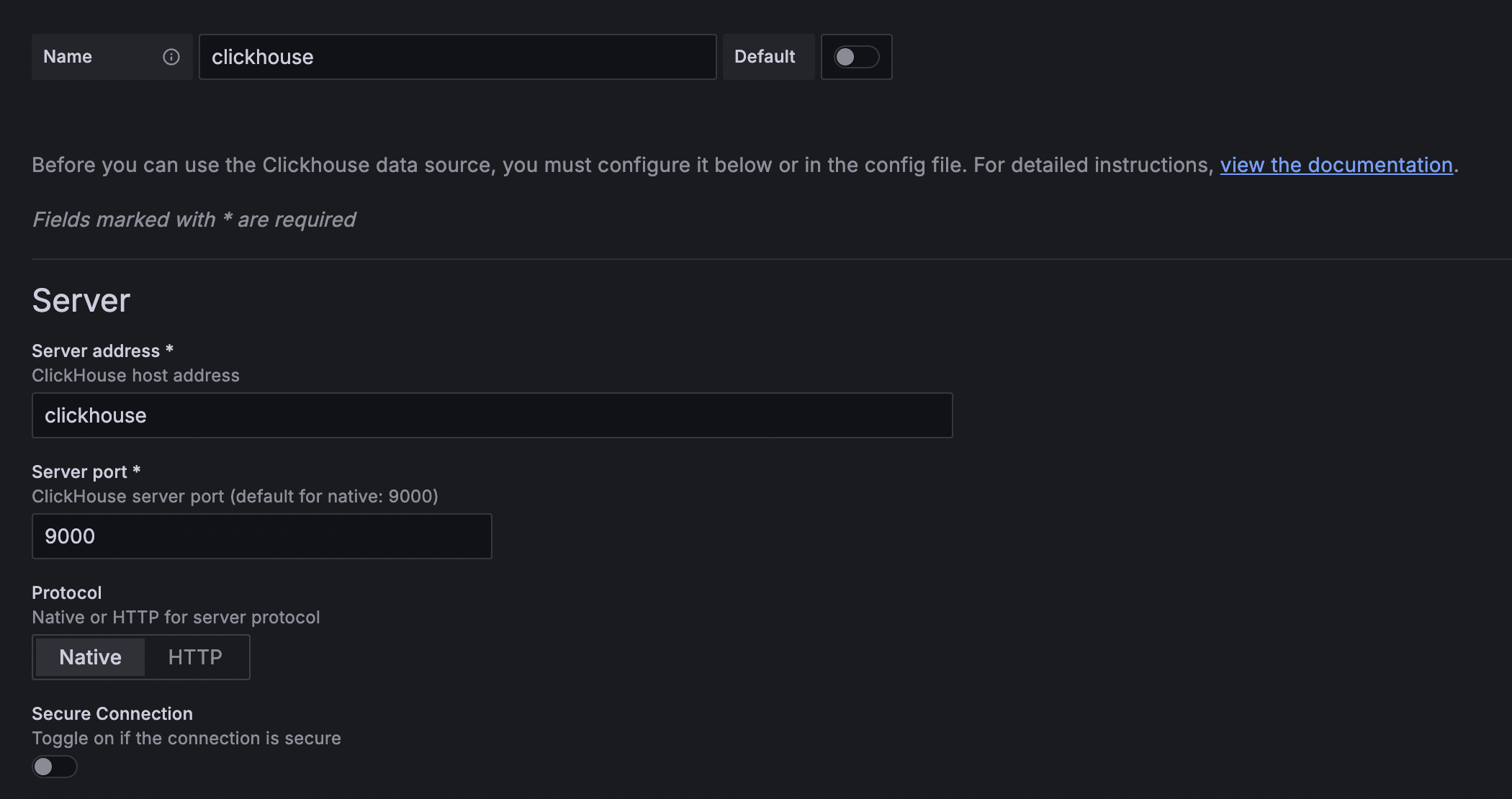Click the Server port * label

pyautogui.click(x=86, y=471)
